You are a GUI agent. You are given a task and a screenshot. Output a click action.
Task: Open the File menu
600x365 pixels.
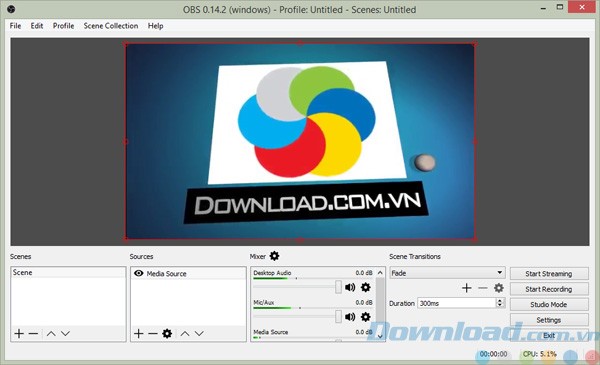pos(15,26)
